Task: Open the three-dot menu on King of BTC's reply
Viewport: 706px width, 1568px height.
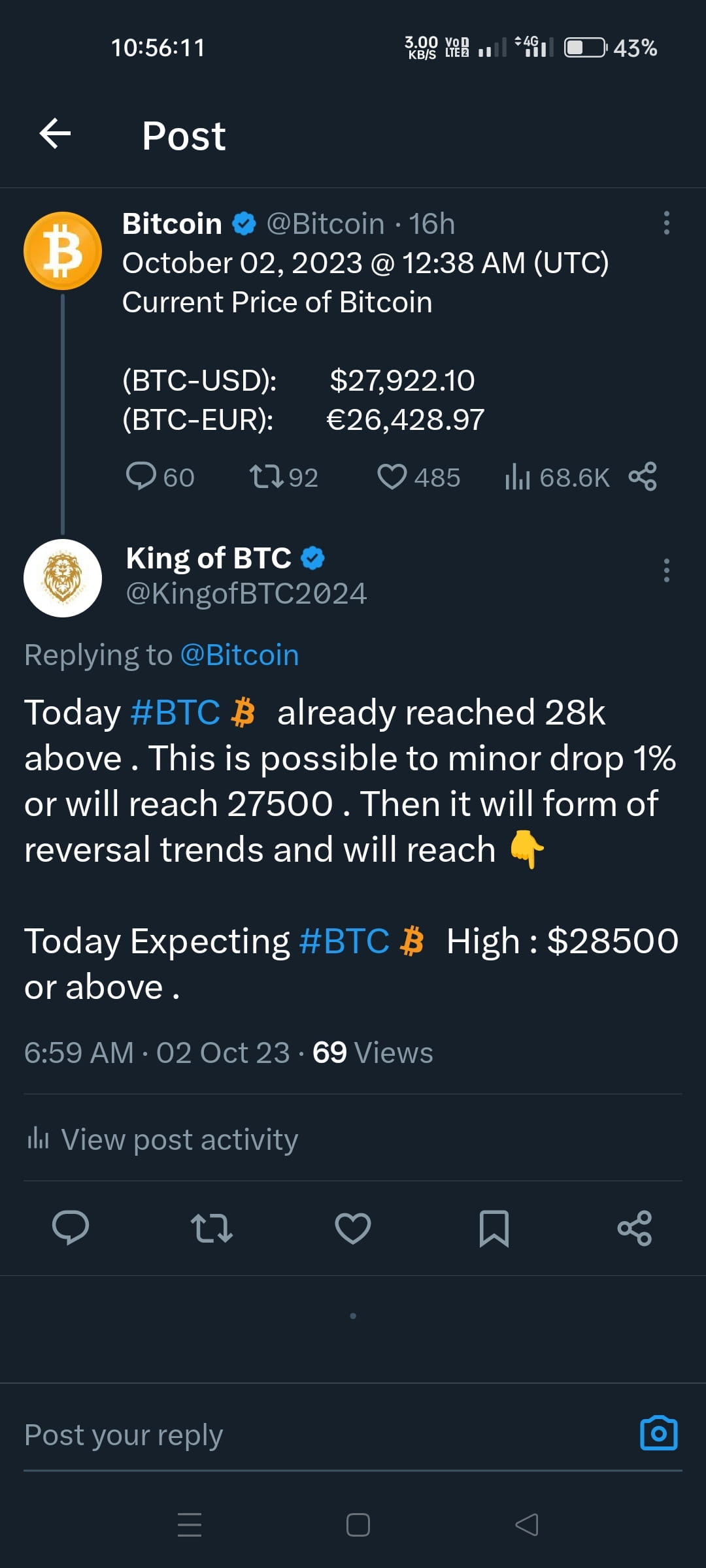Action: 666,571
